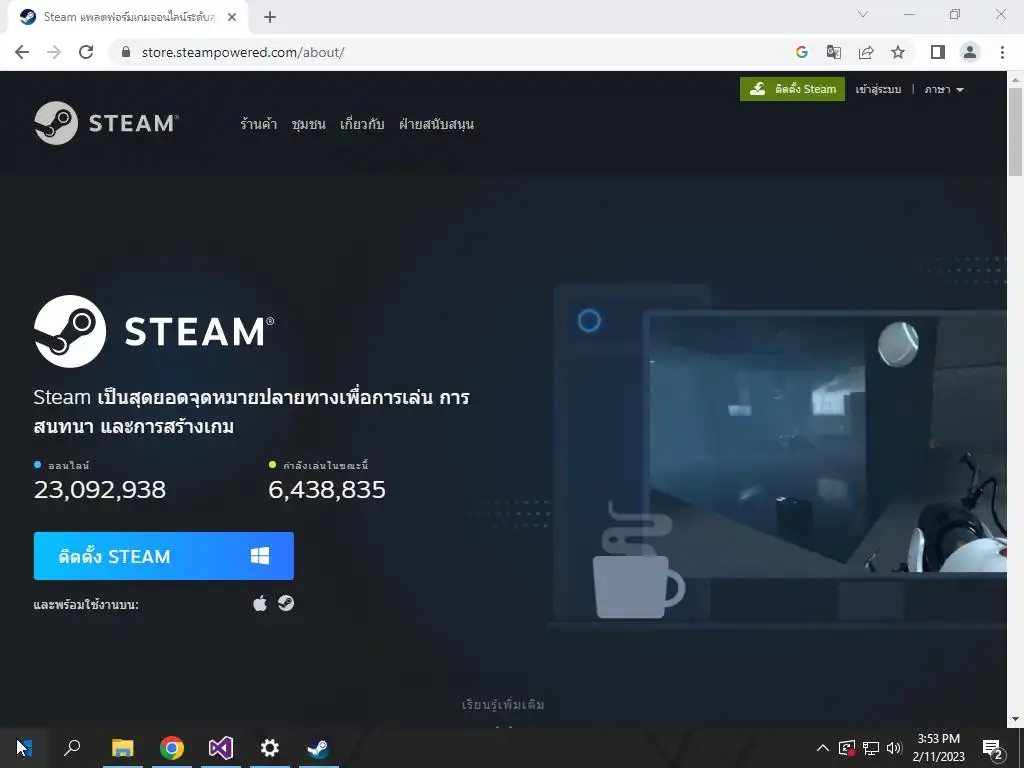Close the Steam tab

(x=232, y=17)
